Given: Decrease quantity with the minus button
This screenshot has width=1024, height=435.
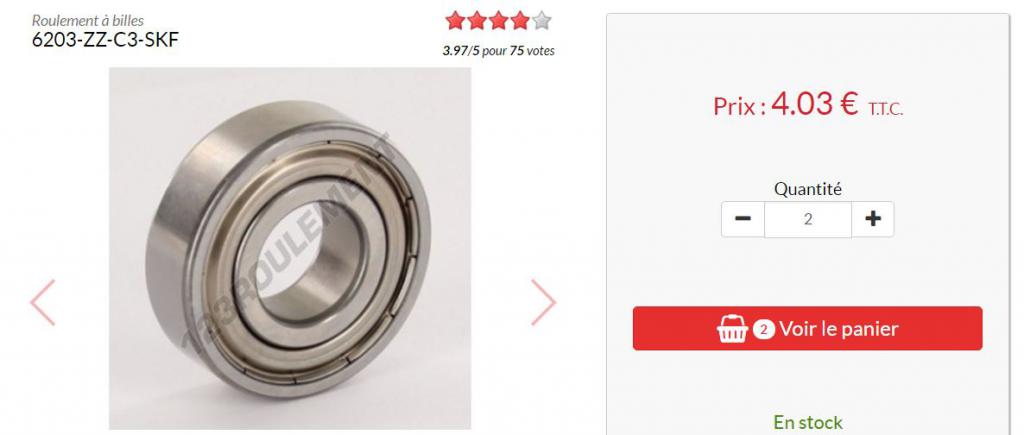Looking at the screenshot, I should 743,219.
